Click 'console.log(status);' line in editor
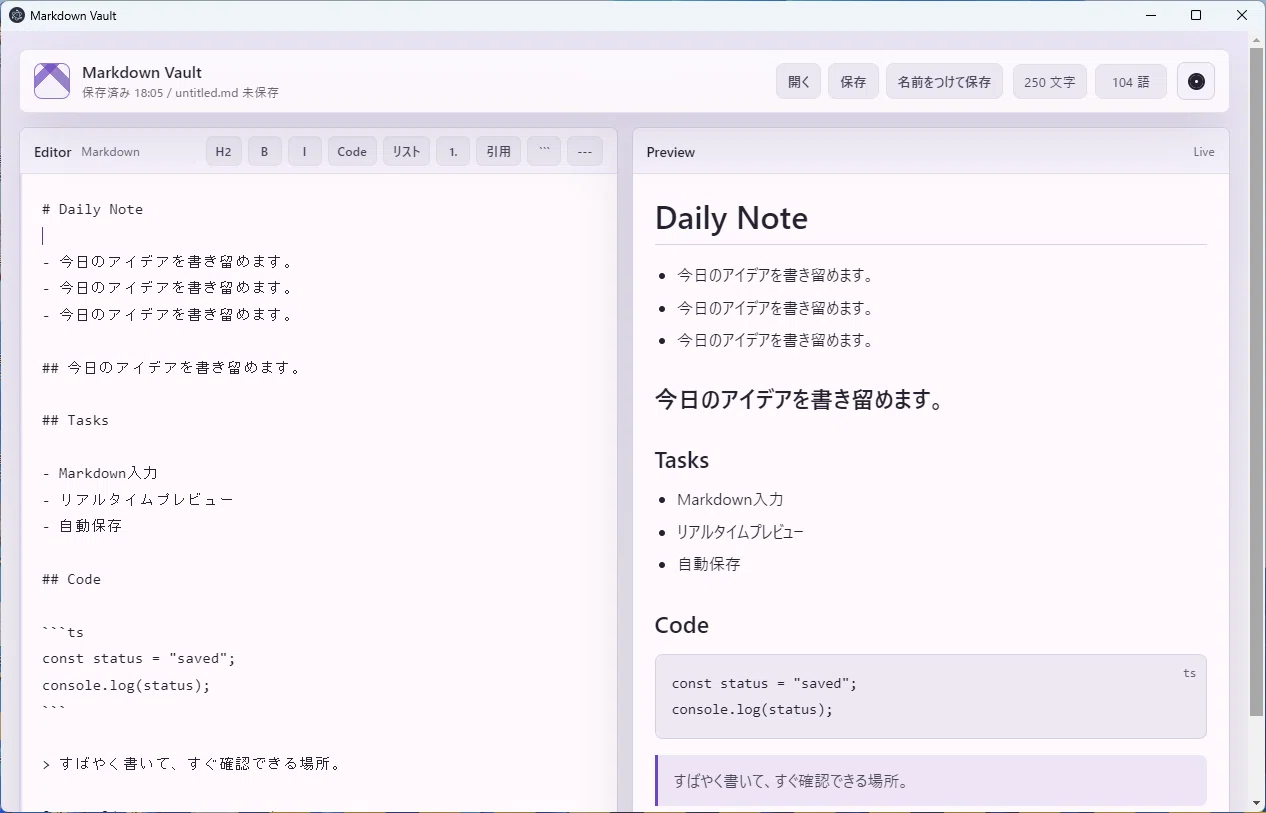 click(127, 685)
